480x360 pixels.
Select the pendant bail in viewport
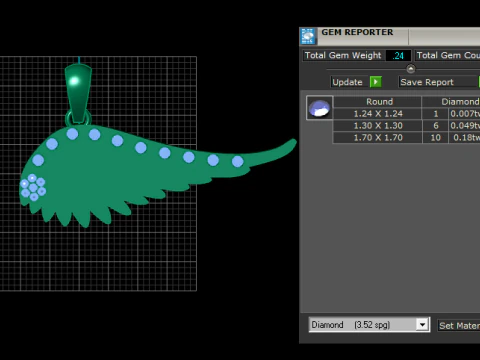tap(78, 95)
